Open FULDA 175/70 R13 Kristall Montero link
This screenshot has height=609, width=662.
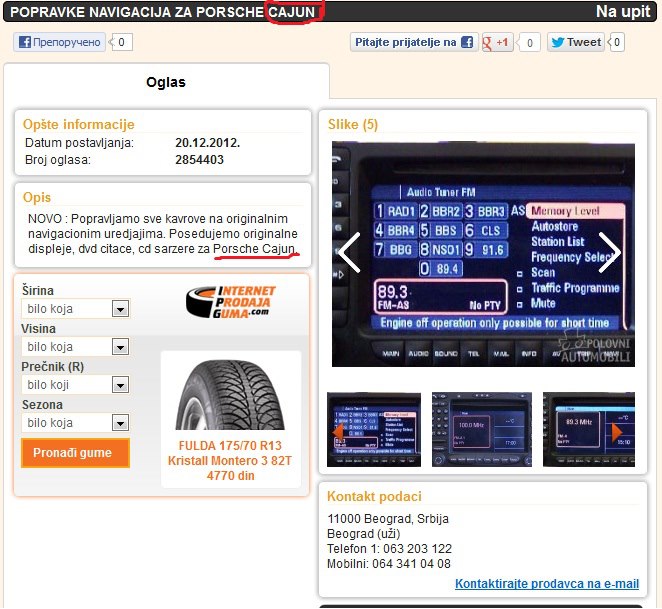[230, 460]
